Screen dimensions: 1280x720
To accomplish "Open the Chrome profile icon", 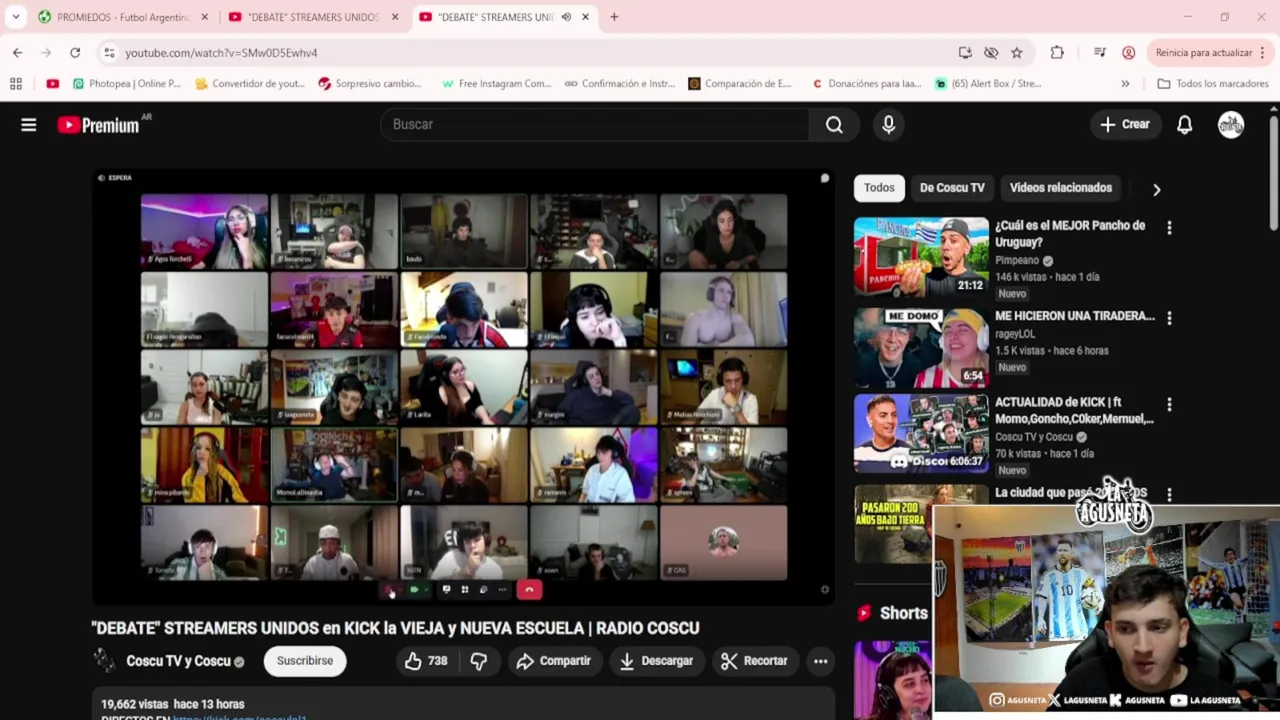I will point(1128,52).
